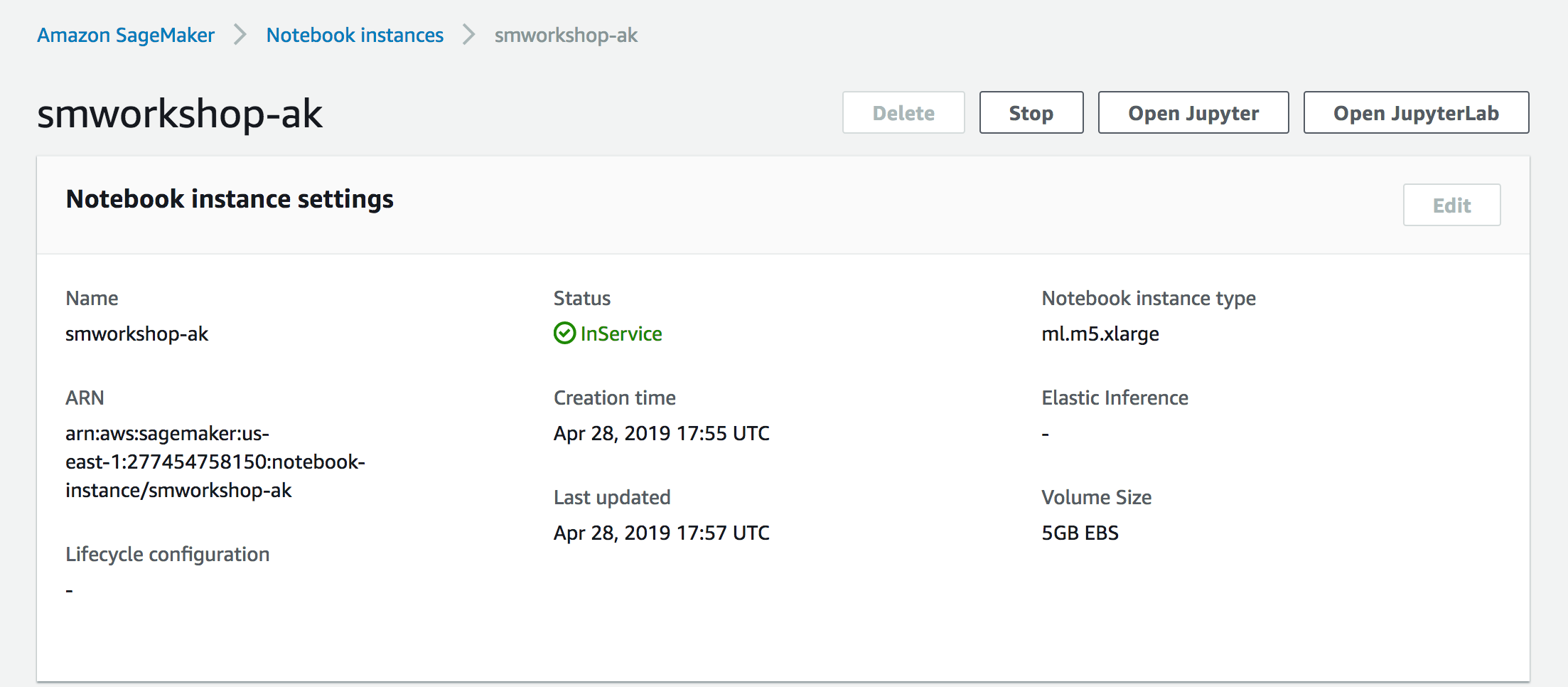Click the smworkshop-ak page heading
The width and height of the screenshot is (1568, 687).
(180, 114)
